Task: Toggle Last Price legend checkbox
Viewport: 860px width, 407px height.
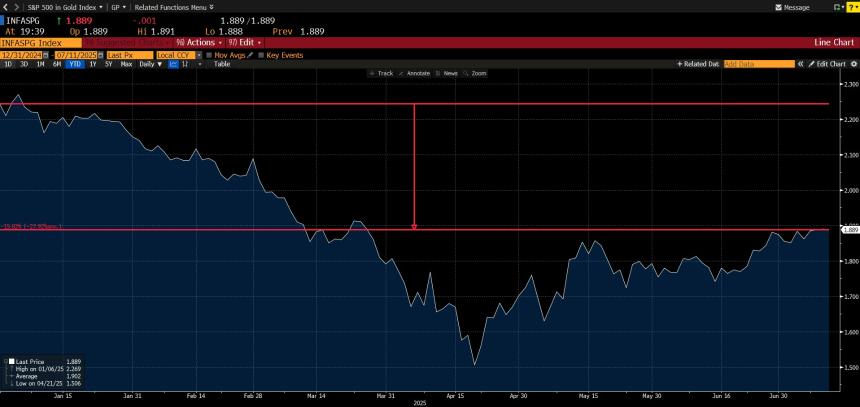Action: (11, 361)
